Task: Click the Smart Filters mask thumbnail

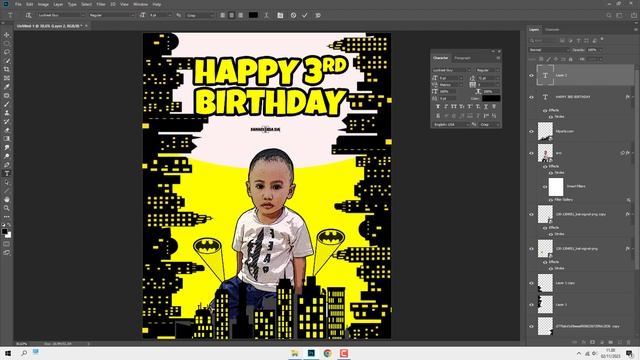Action: click(556, 187)
